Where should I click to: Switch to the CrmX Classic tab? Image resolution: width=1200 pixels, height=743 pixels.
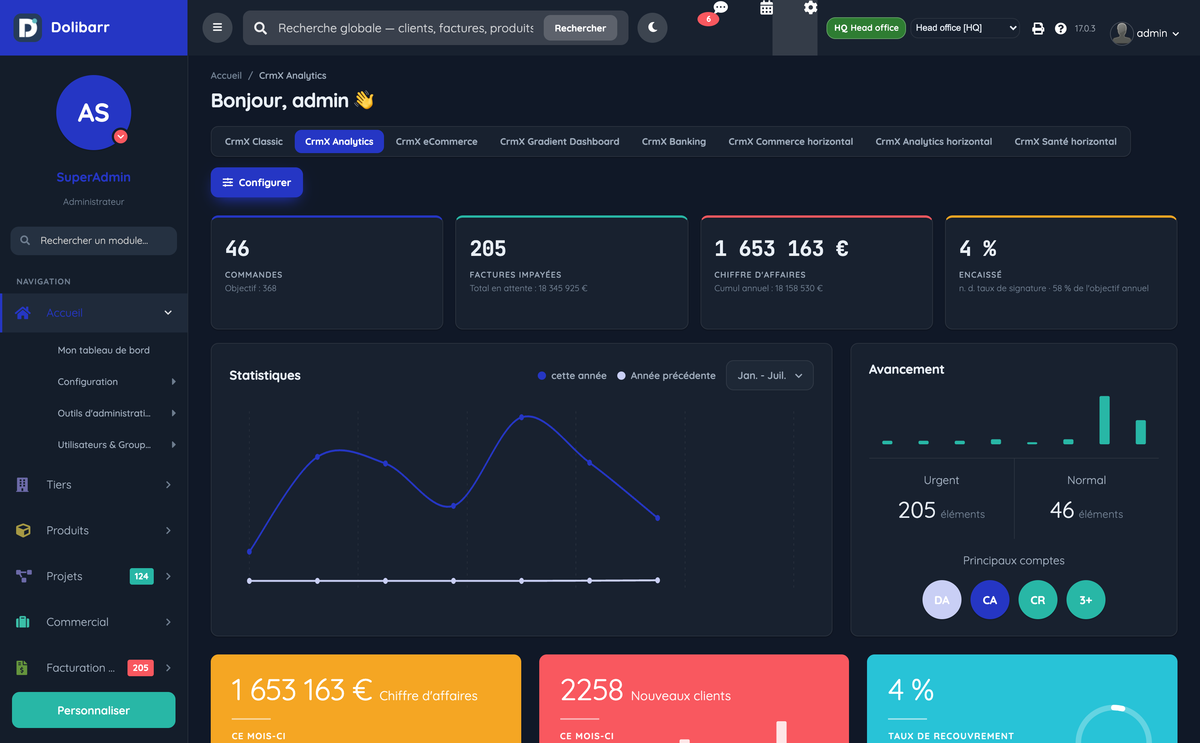point(254,141)
